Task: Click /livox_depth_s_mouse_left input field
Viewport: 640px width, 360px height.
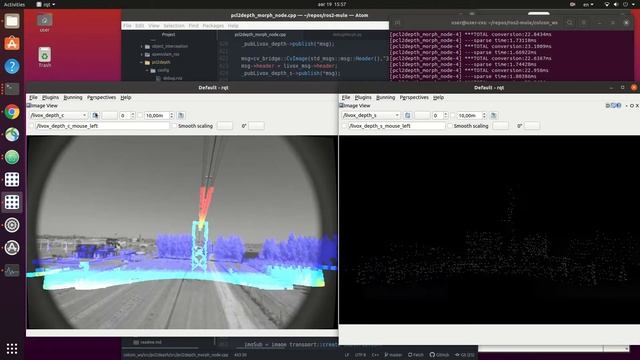Action: (x=396, y=126)
